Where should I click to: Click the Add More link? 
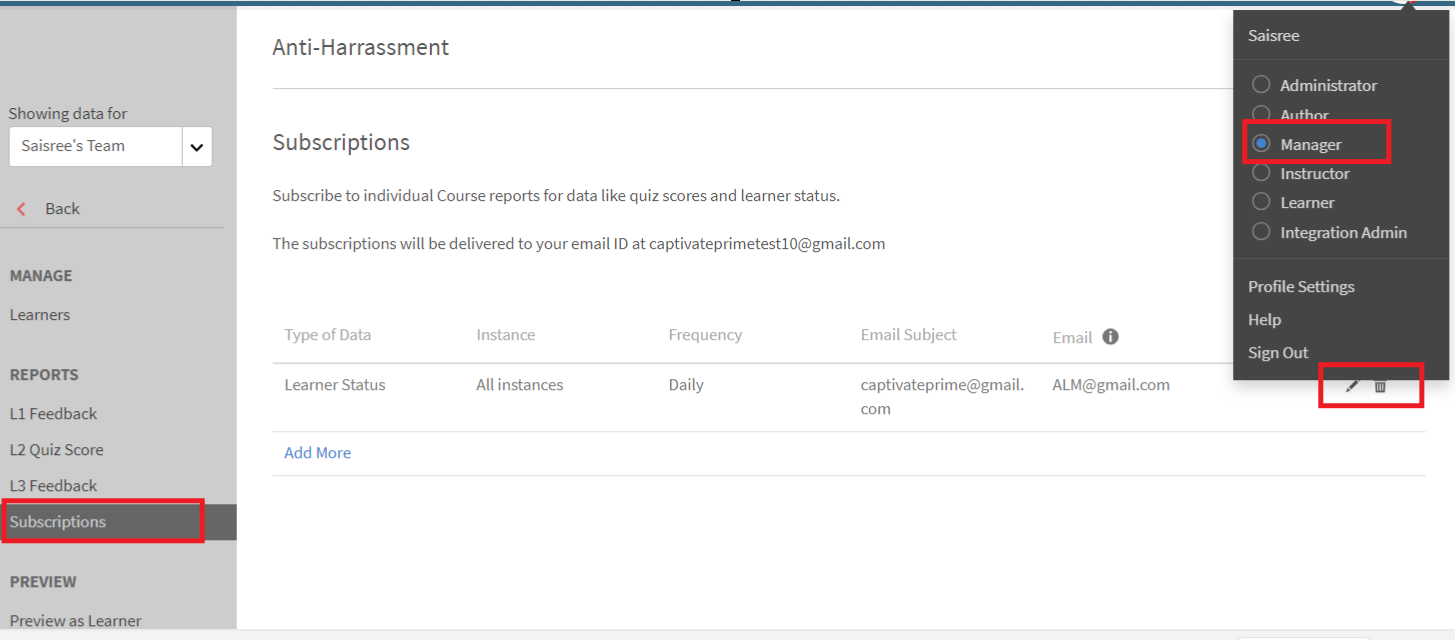pyautogui.click(x=317, y=453)
